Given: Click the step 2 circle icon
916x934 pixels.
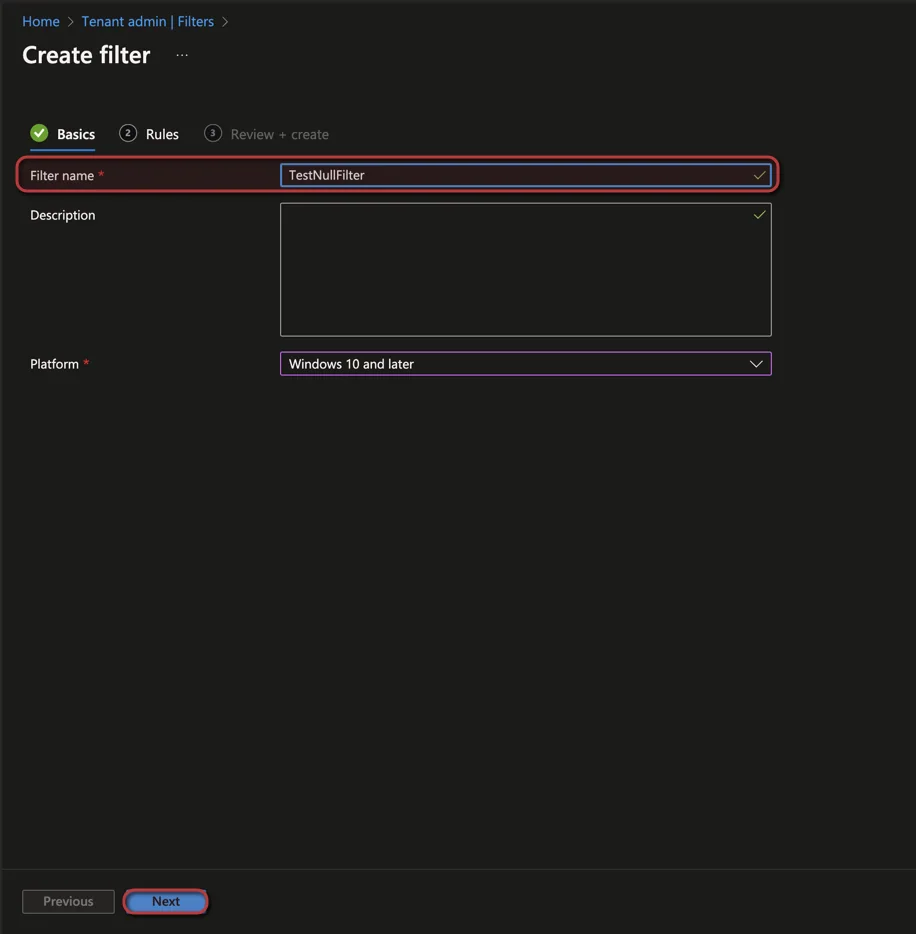Looking at the screenshot, I should (127, 133).
